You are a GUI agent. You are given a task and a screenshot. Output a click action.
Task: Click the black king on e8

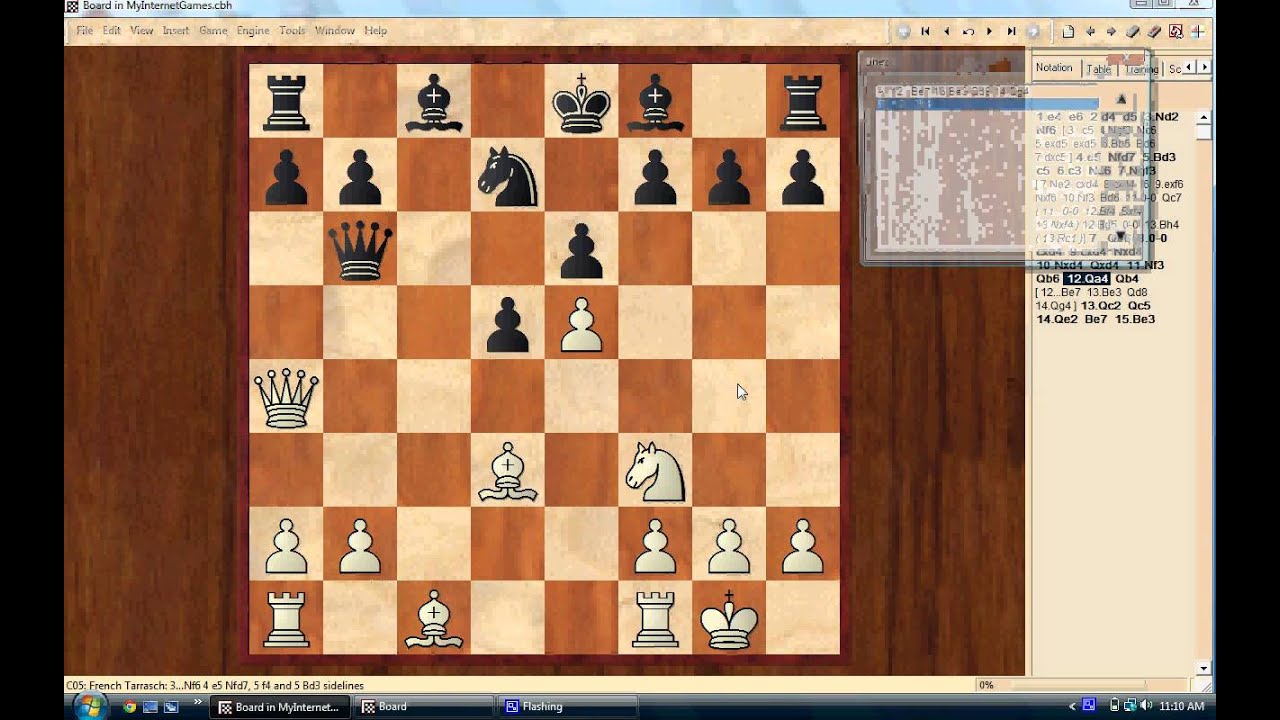582,103
